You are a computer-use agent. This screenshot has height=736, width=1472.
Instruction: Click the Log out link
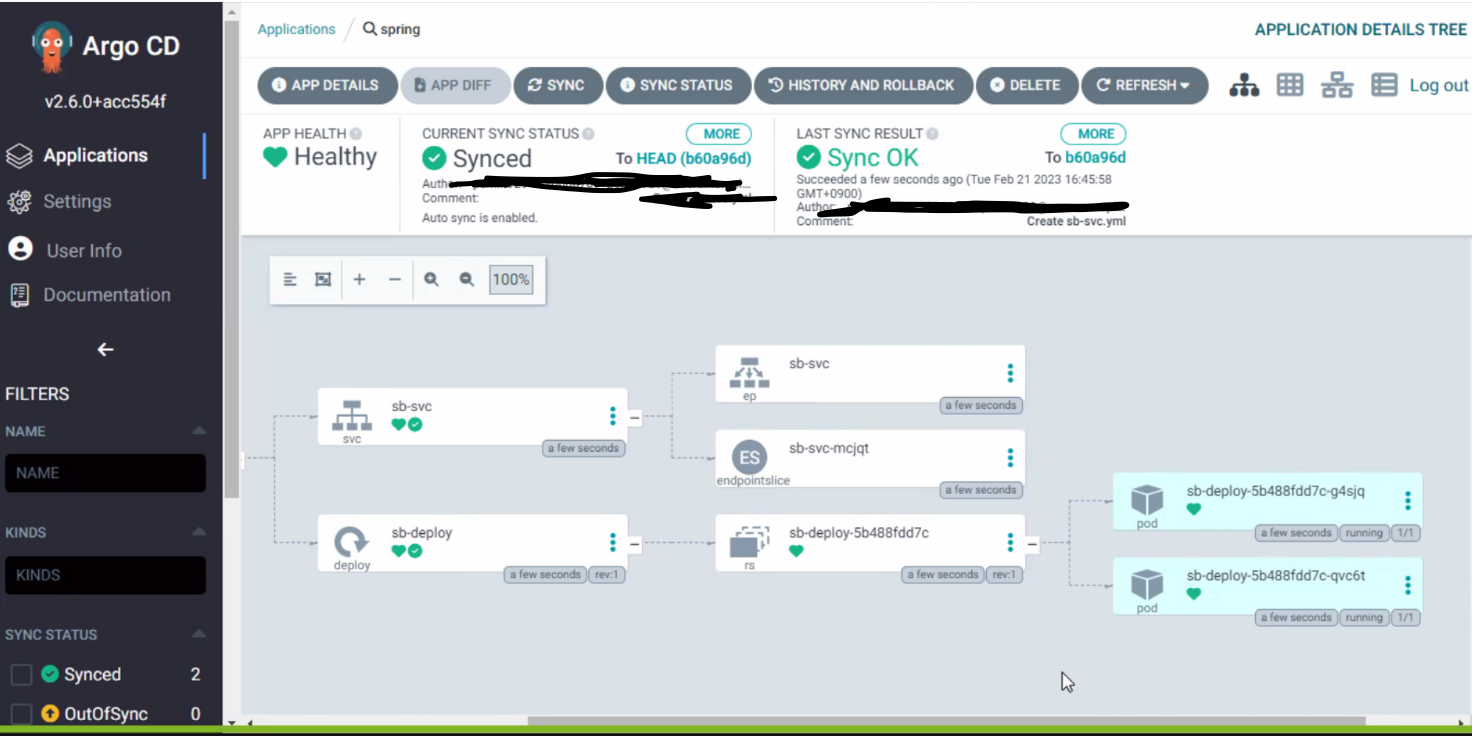[1439, 86]
